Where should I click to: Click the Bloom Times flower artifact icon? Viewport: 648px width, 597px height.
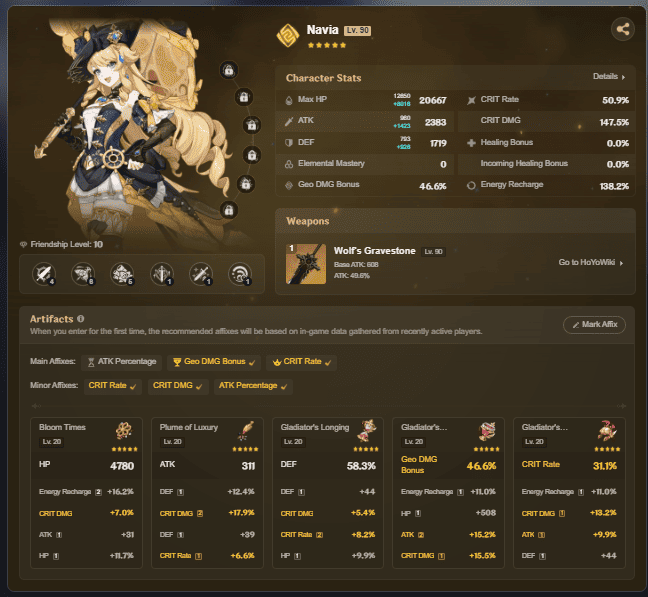[124, 431]
